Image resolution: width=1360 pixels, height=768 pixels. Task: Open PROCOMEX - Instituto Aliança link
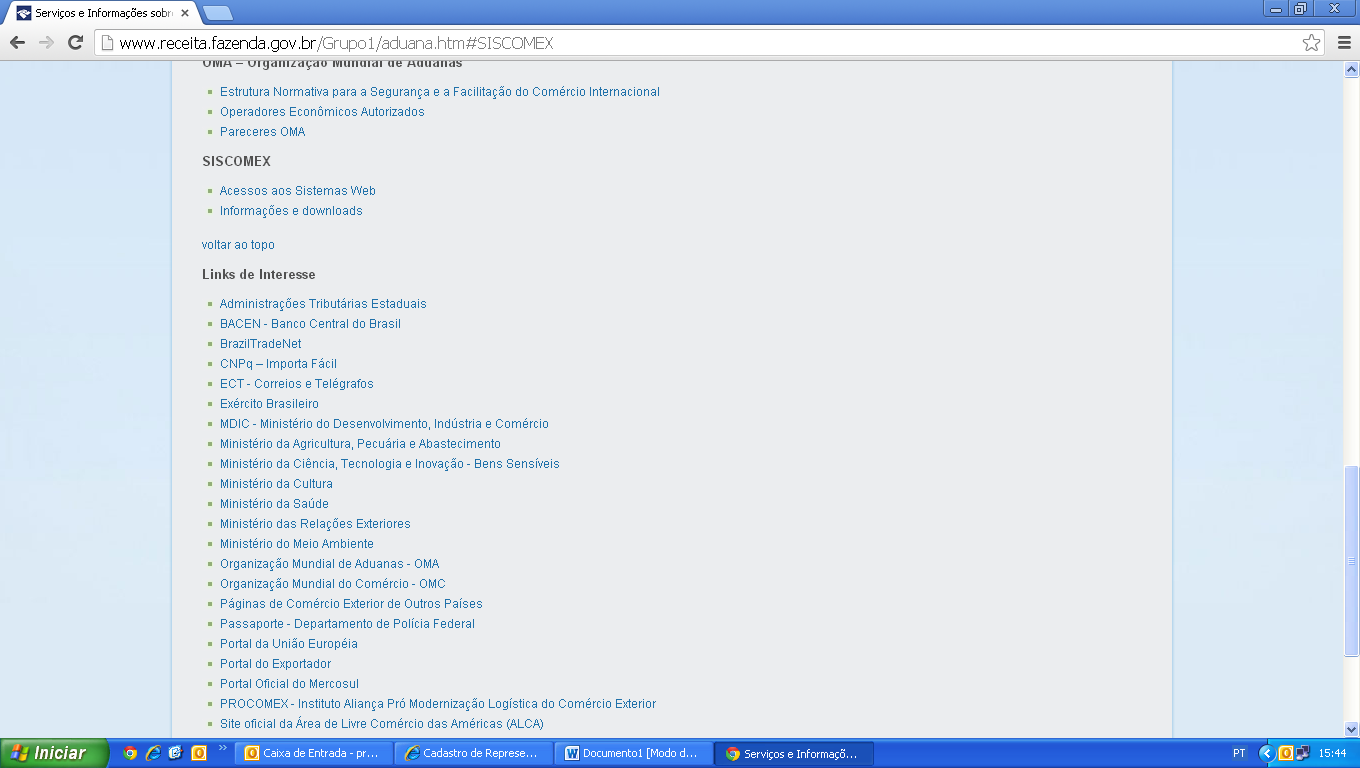point(438,703)
